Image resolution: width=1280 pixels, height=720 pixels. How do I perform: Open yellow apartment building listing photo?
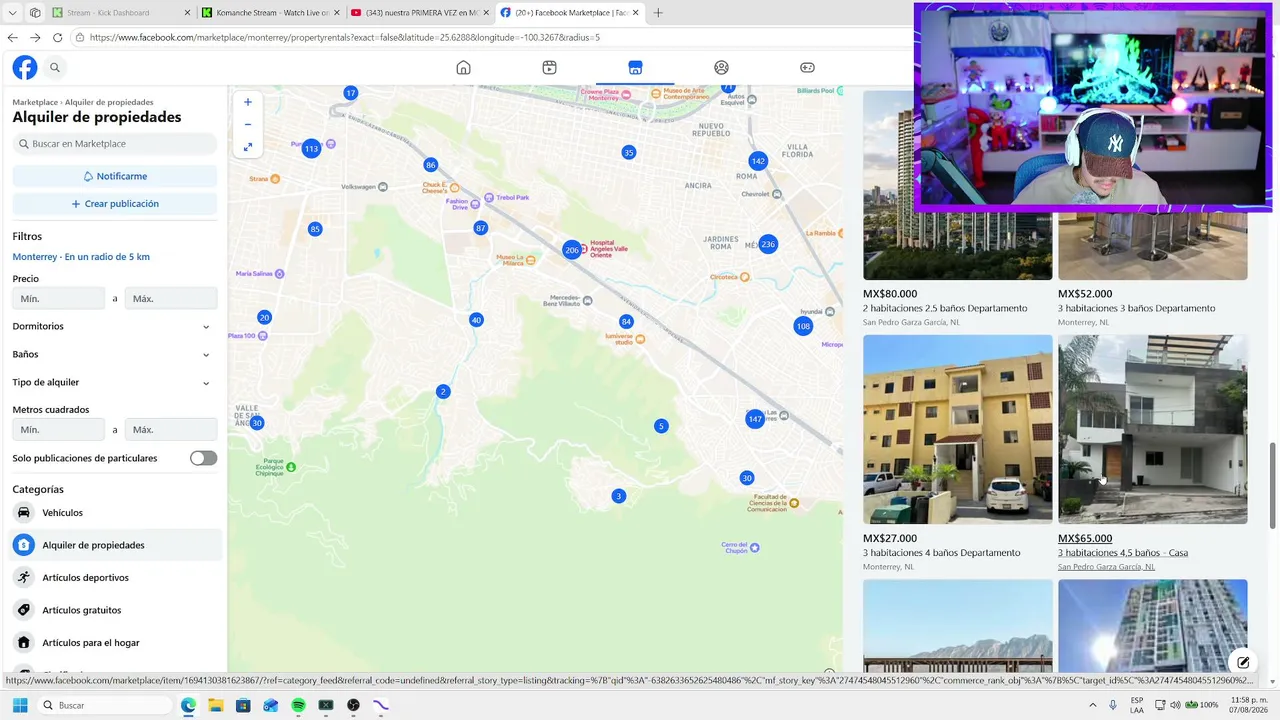(957, 429)
